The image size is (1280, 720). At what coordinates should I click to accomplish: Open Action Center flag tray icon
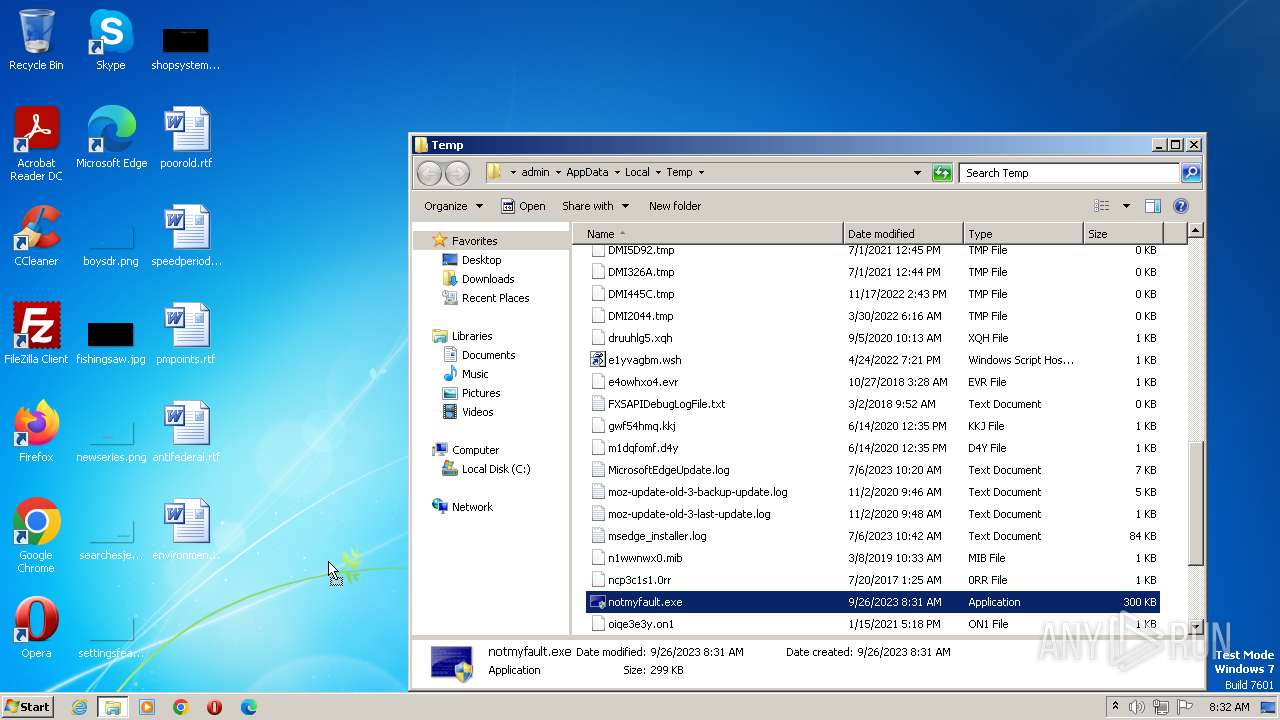click(x=1183, y=707)
